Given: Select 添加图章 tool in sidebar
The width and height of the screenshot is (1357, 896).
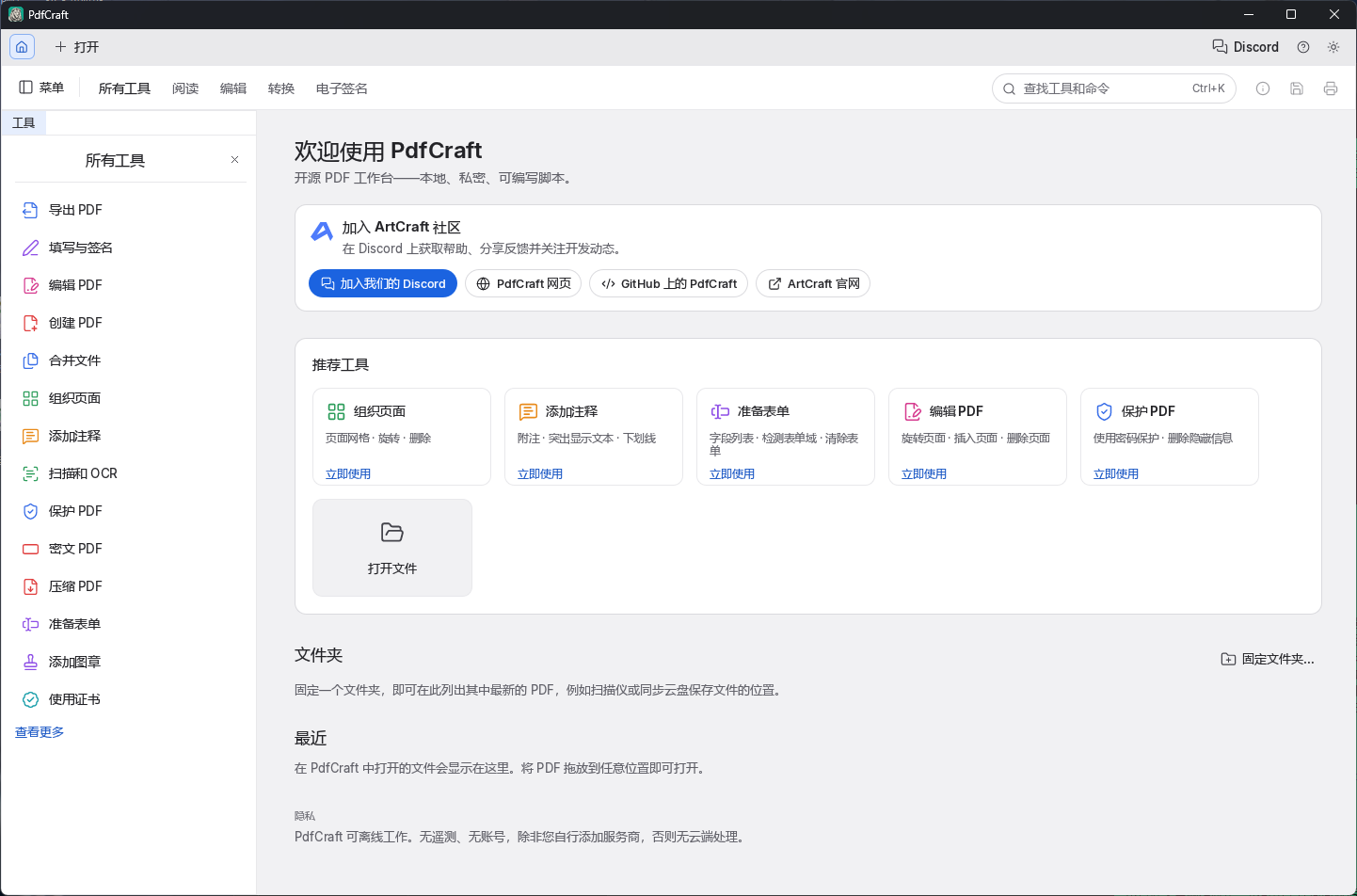Looking at the screenshot, I should [130, 662].
